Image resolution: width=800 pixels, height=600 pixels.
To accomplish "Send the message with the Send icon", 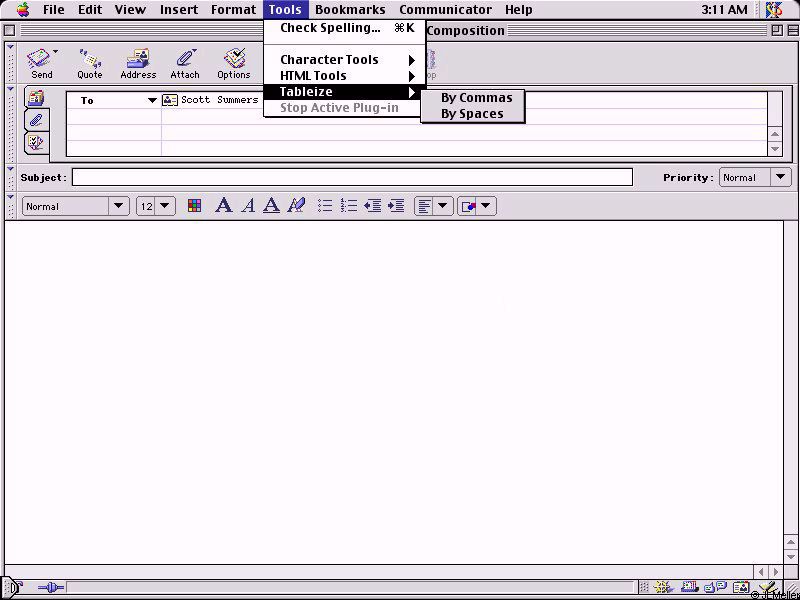I will point(41,63).
